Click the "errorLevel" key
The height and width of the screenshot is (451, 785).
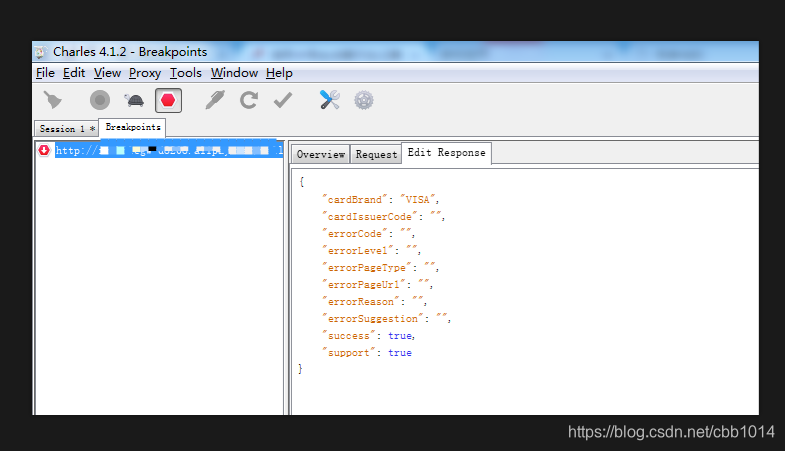tap(358, 251)
